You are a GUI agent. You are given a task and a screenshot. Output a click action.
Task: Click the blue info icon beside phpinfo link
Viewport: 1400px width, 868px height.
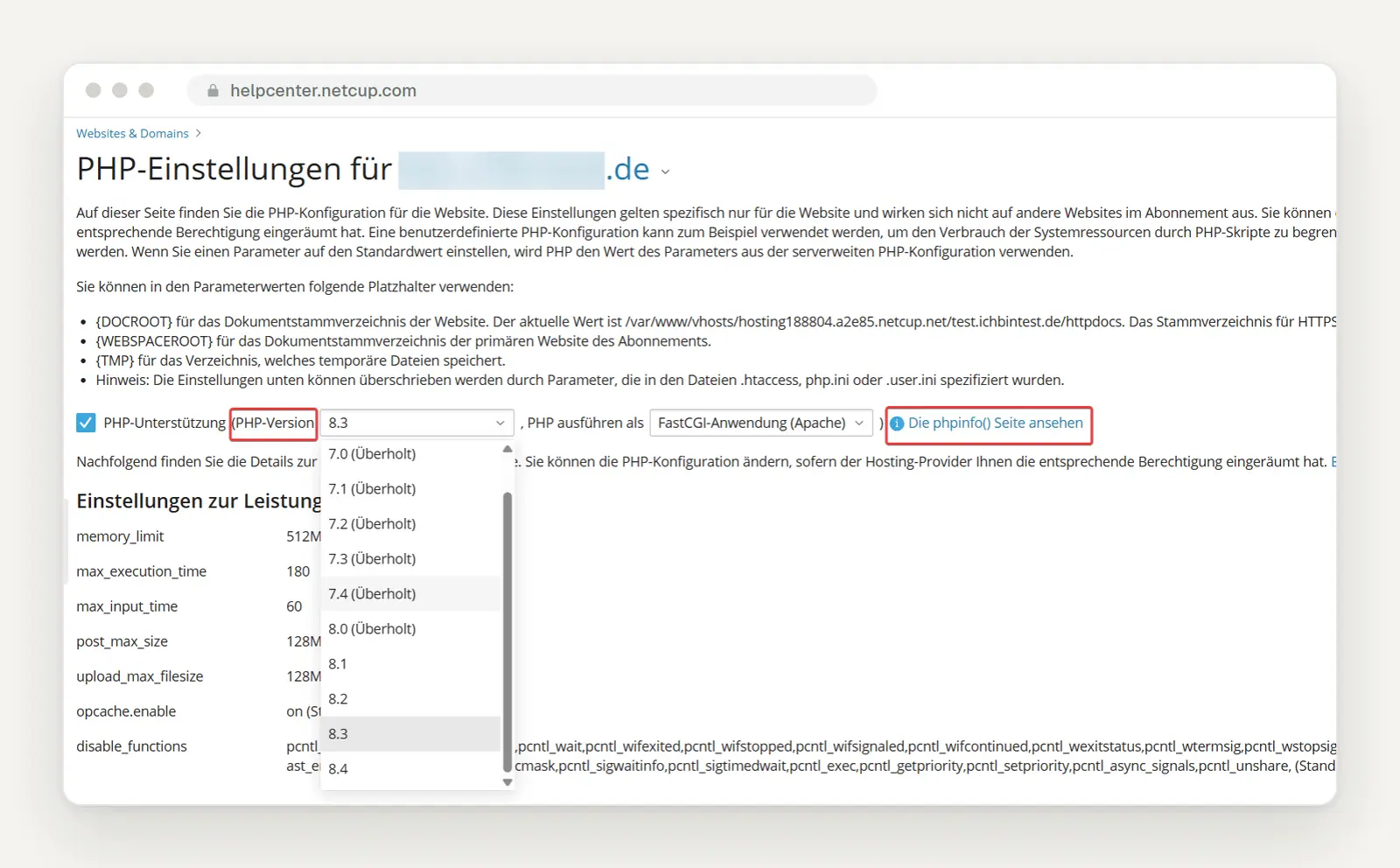coord(897,423)
